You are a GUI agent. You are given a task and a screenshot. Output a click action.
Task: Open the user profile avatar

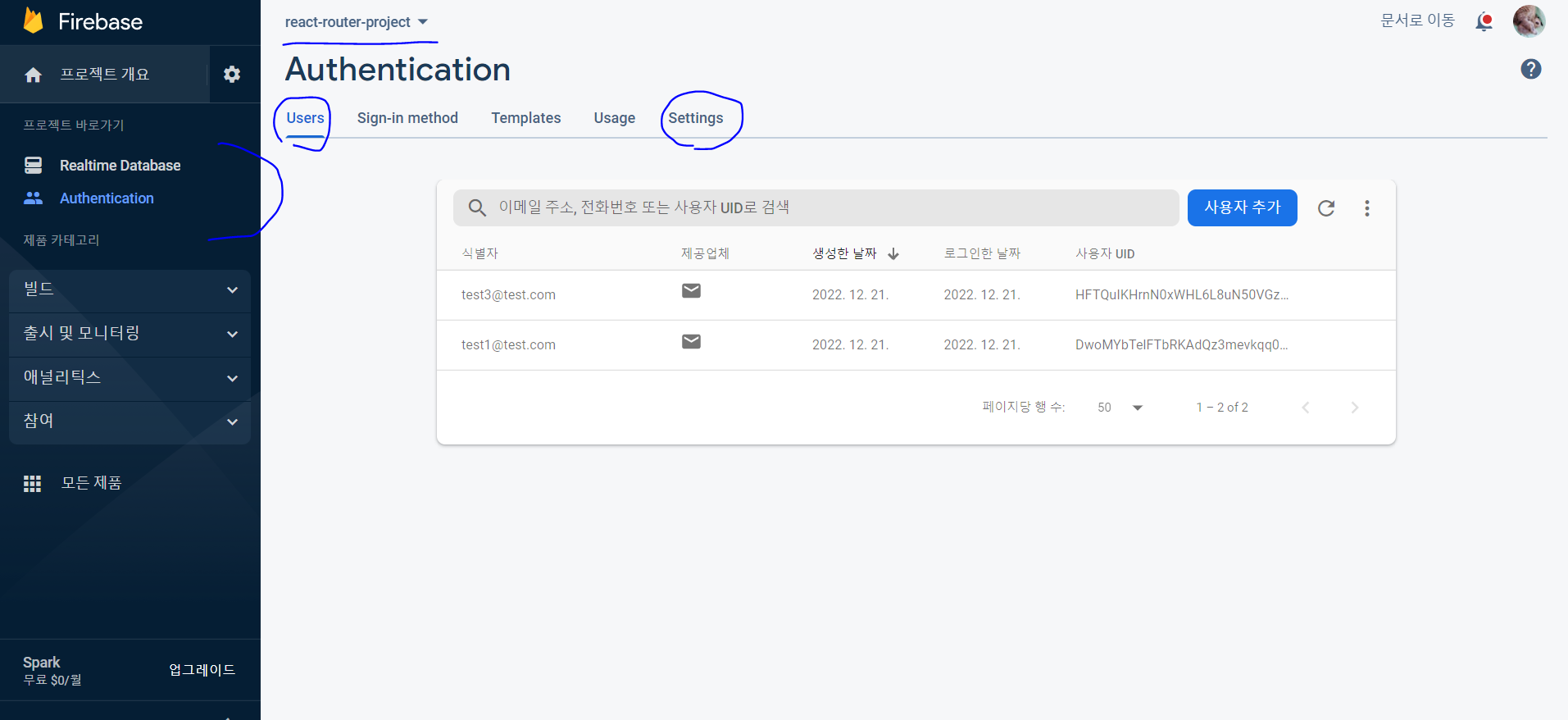1529,21
